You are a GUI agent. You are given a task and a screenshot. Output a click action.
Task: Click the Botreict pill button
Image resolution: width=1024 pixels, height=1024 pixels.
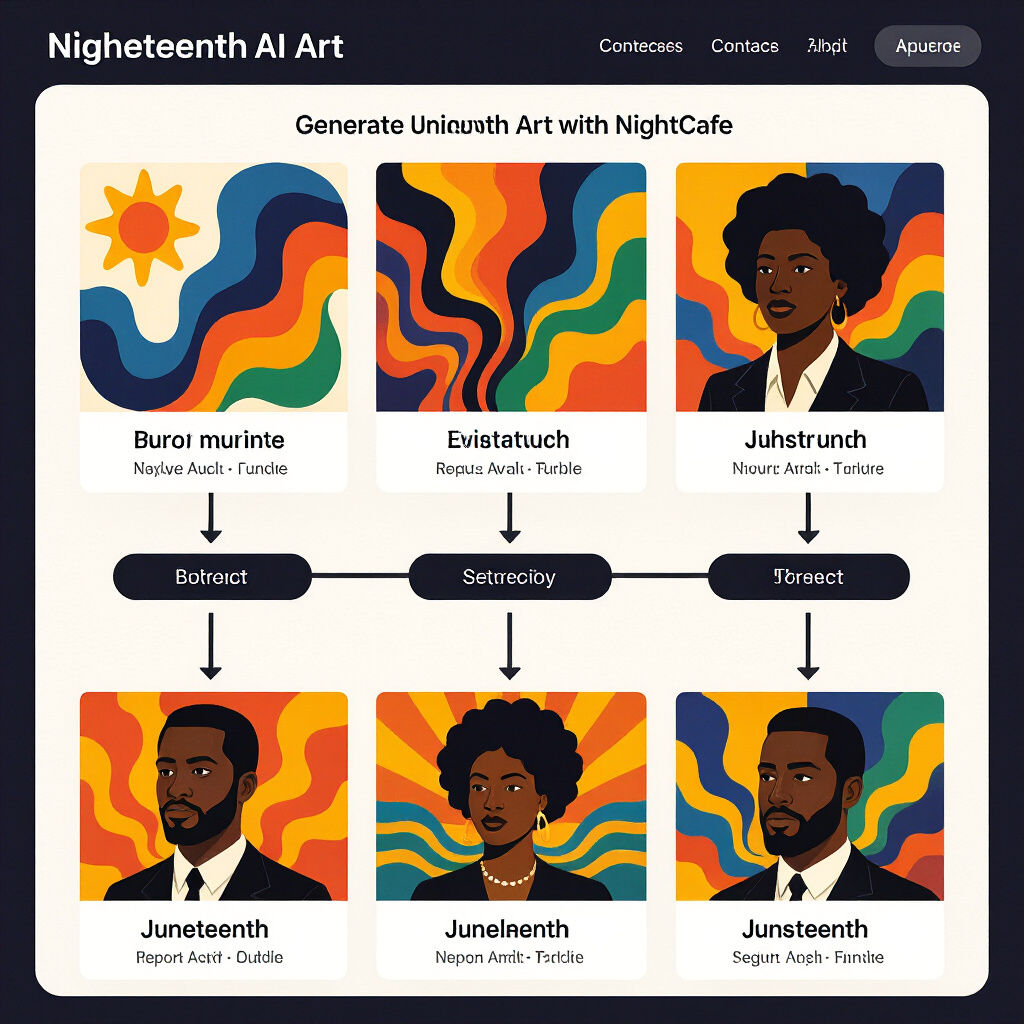tap(212, 577)
